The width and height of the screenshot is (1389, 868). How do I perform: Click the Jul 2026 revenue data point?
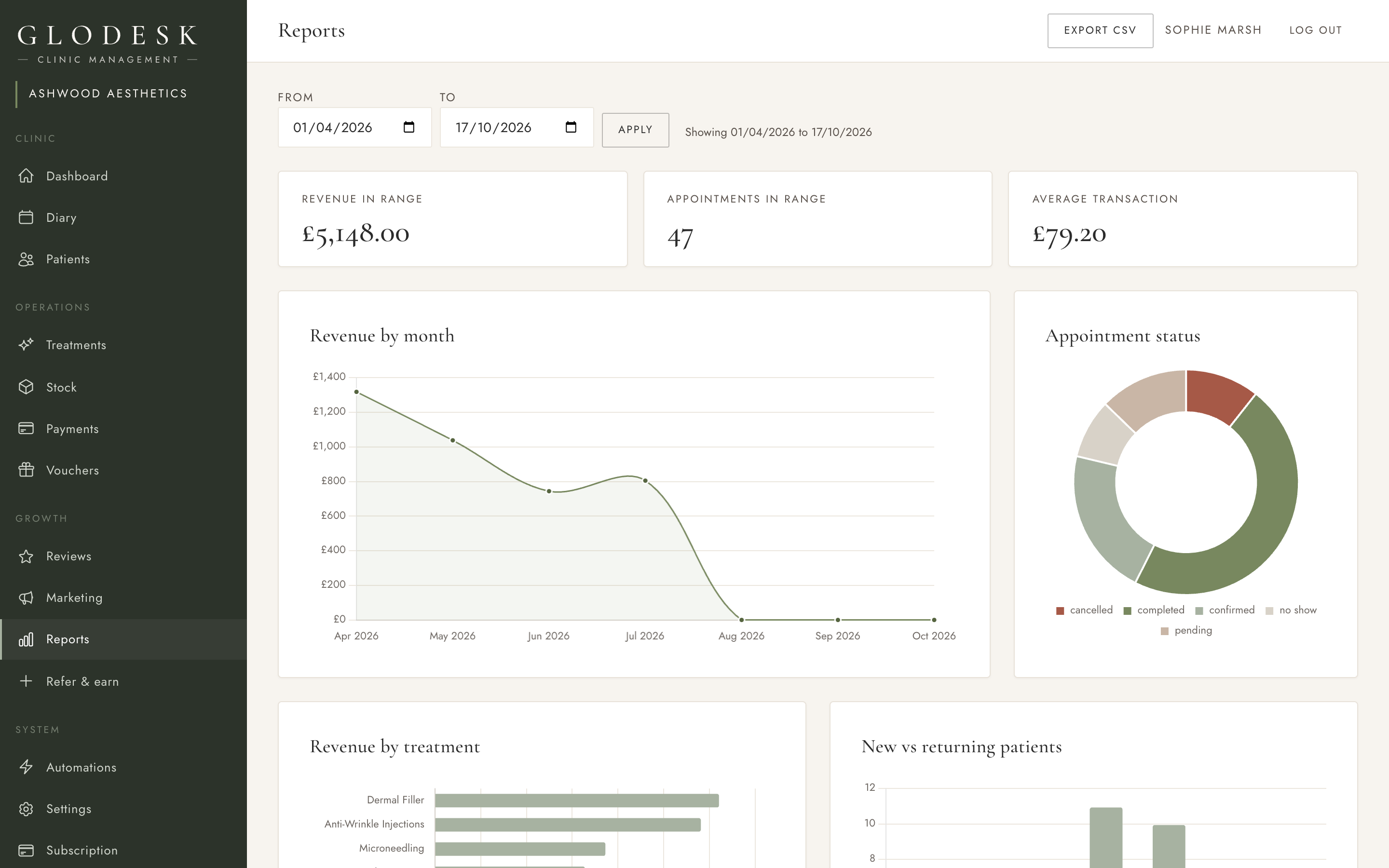(x=645, y=480)
